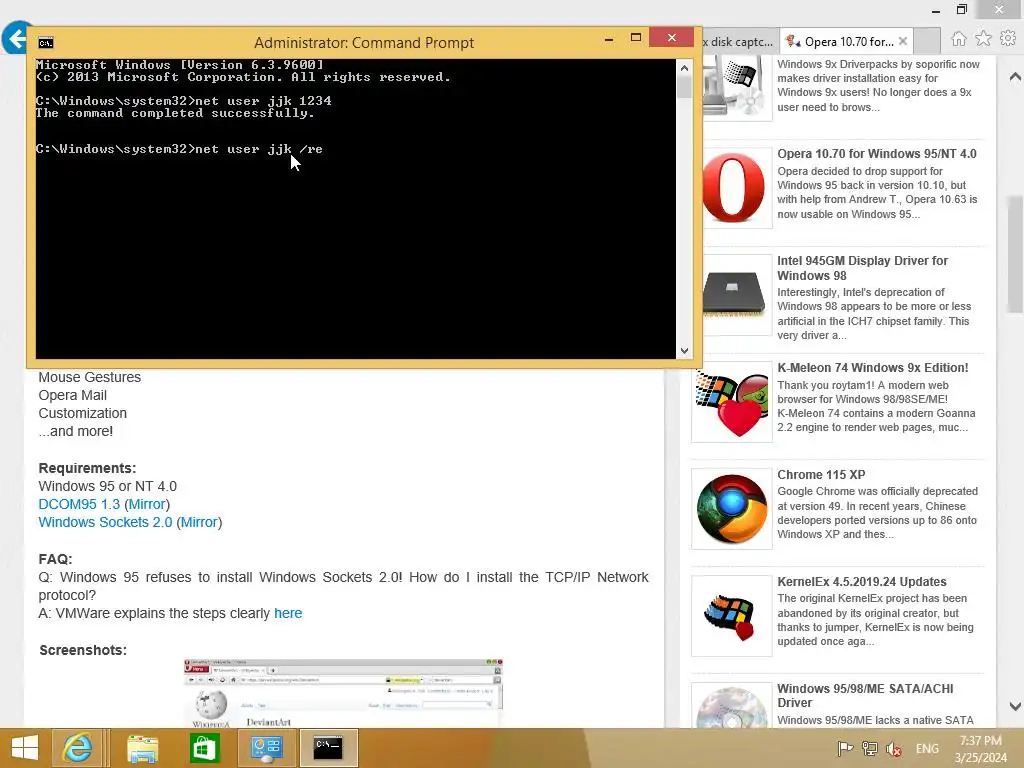Click the network status tray icon

(x=869, y=749)
